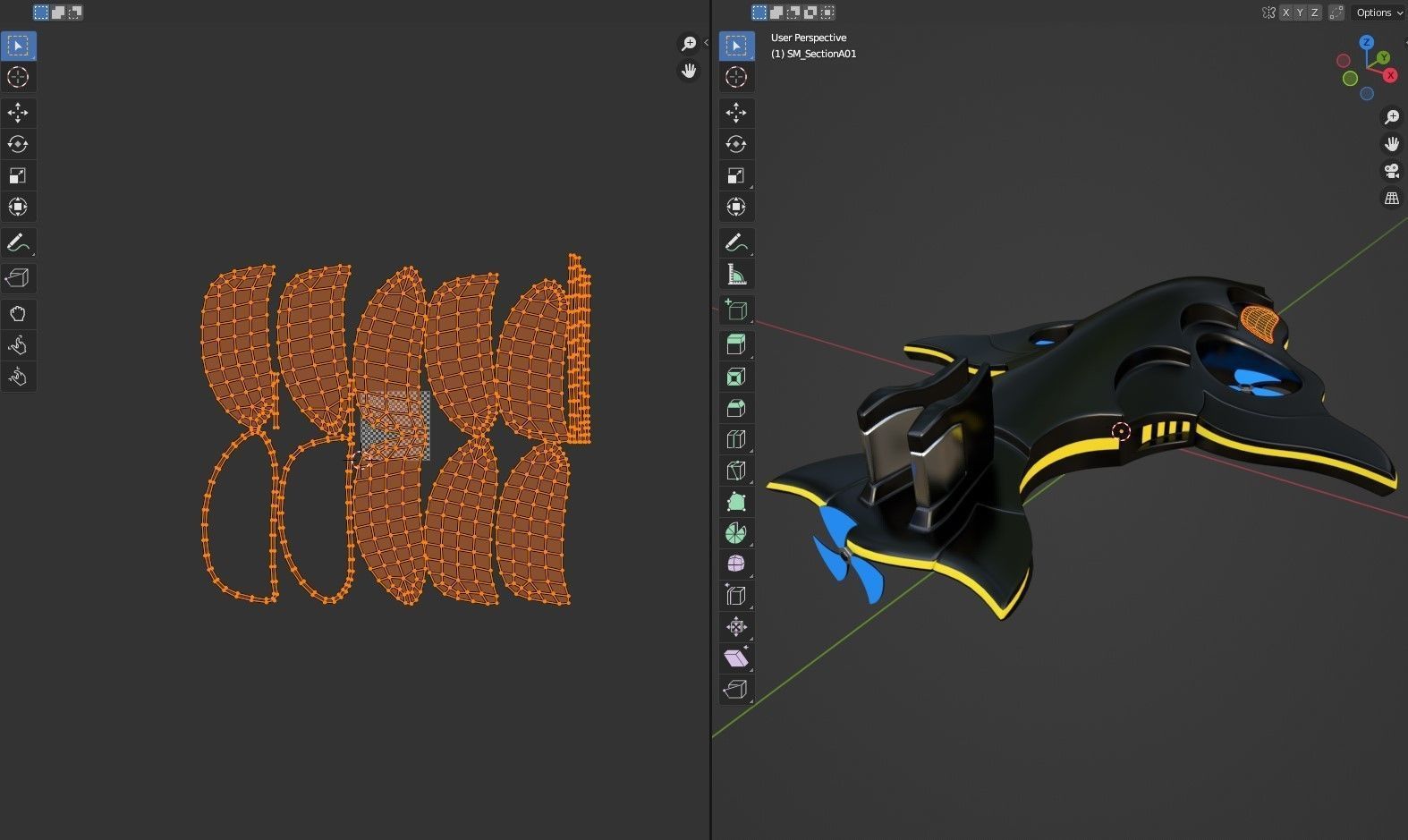
Task: Click the zoom magnifier in UV editor
Action: 688,43
